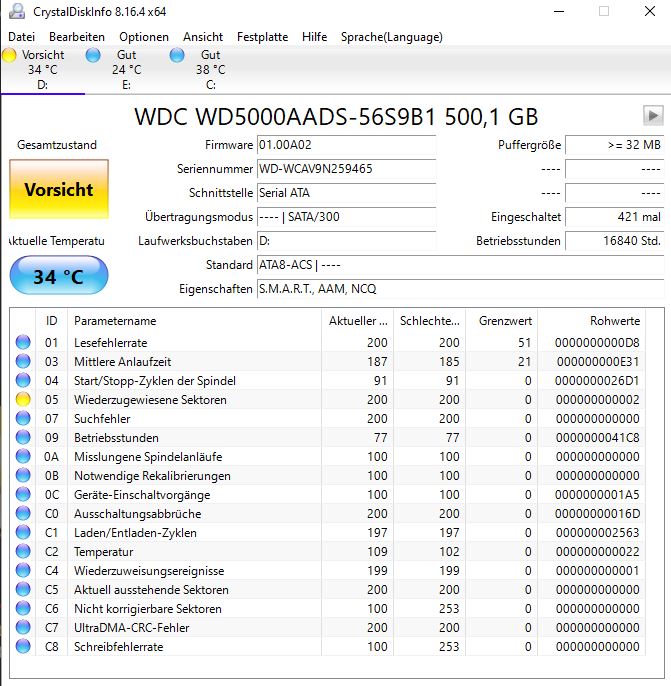Click status icon for Nicht korrigierbare Sektoren
The image size is (671, 686).
coord(23,609)
